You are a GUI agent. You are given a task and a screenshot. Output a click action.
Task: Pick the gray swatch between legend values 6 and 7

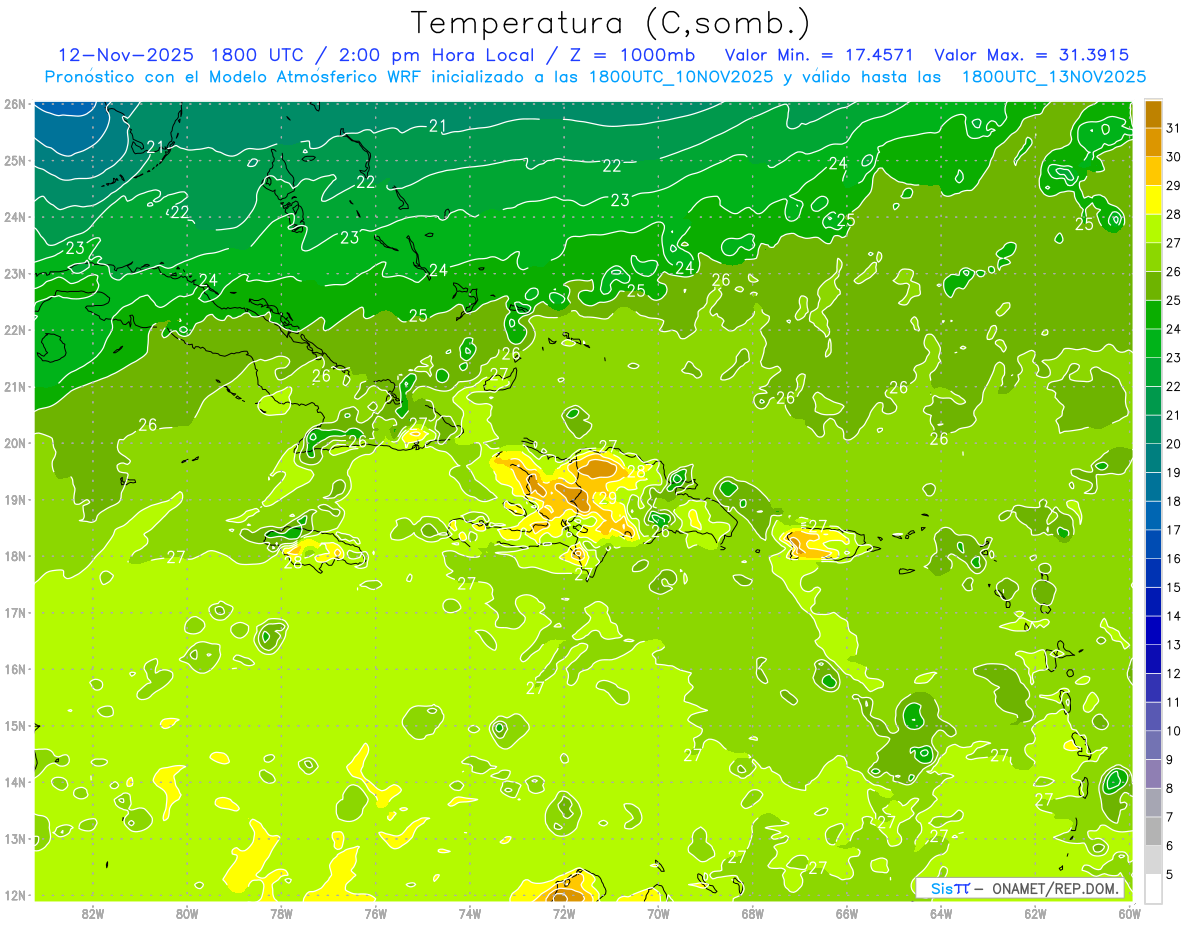[1153, 831]
